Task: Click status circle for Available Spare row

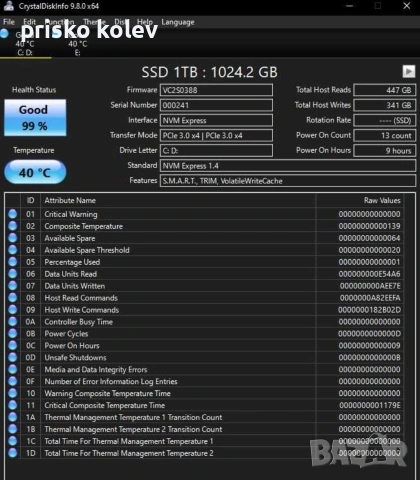Action: pyautogui.click(x=13, y=238)
